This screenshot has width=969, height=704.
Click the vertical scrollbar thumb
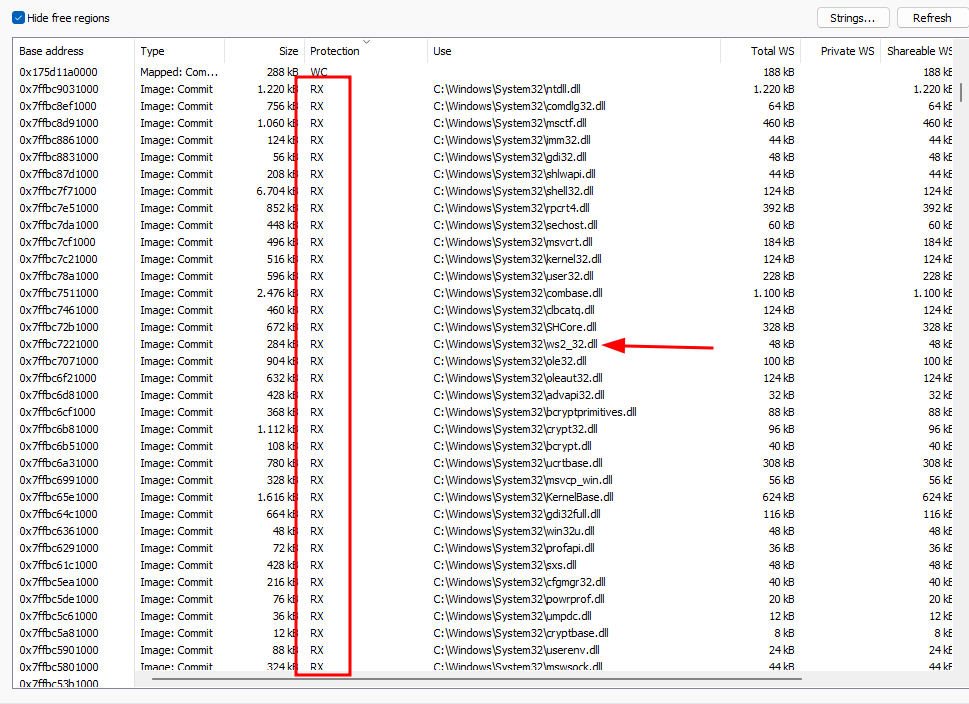click(962, 92)
